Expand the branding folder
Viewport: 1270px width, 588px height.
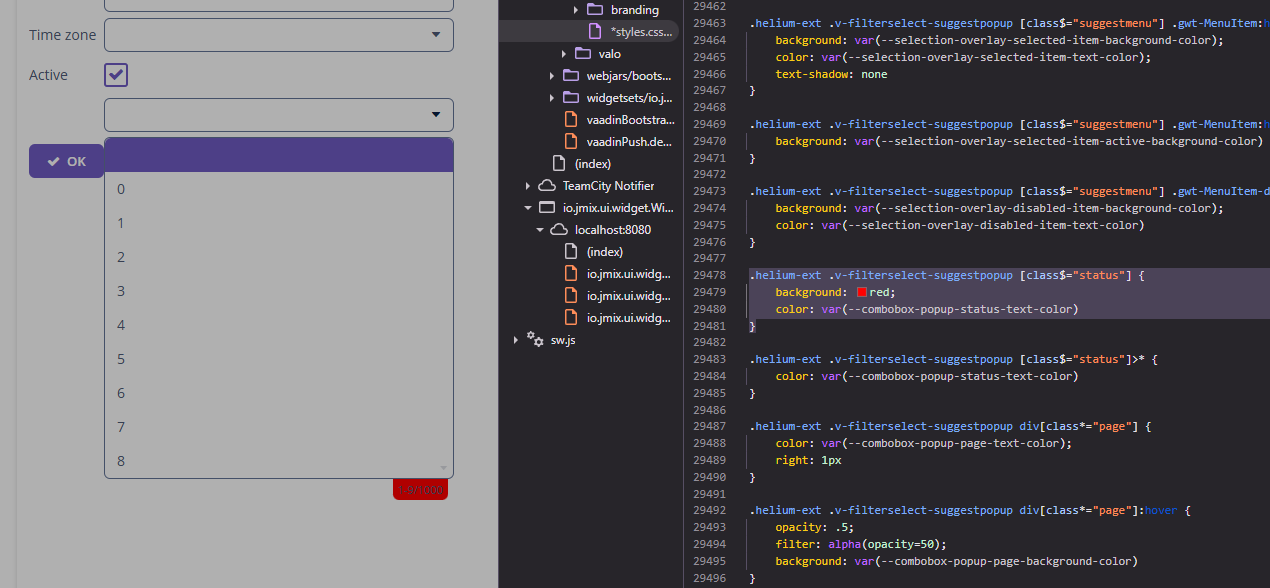[576, 10]
